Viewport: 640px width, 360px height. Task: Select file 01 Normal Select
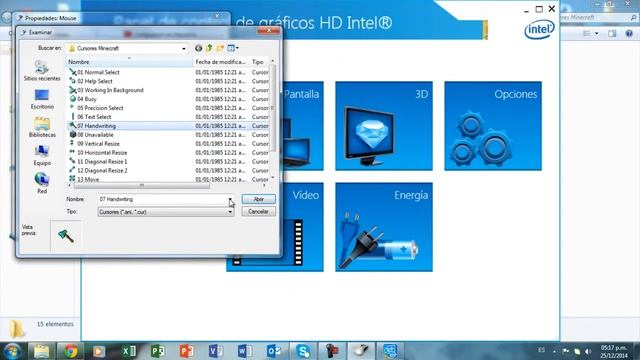tap(98, 72)
